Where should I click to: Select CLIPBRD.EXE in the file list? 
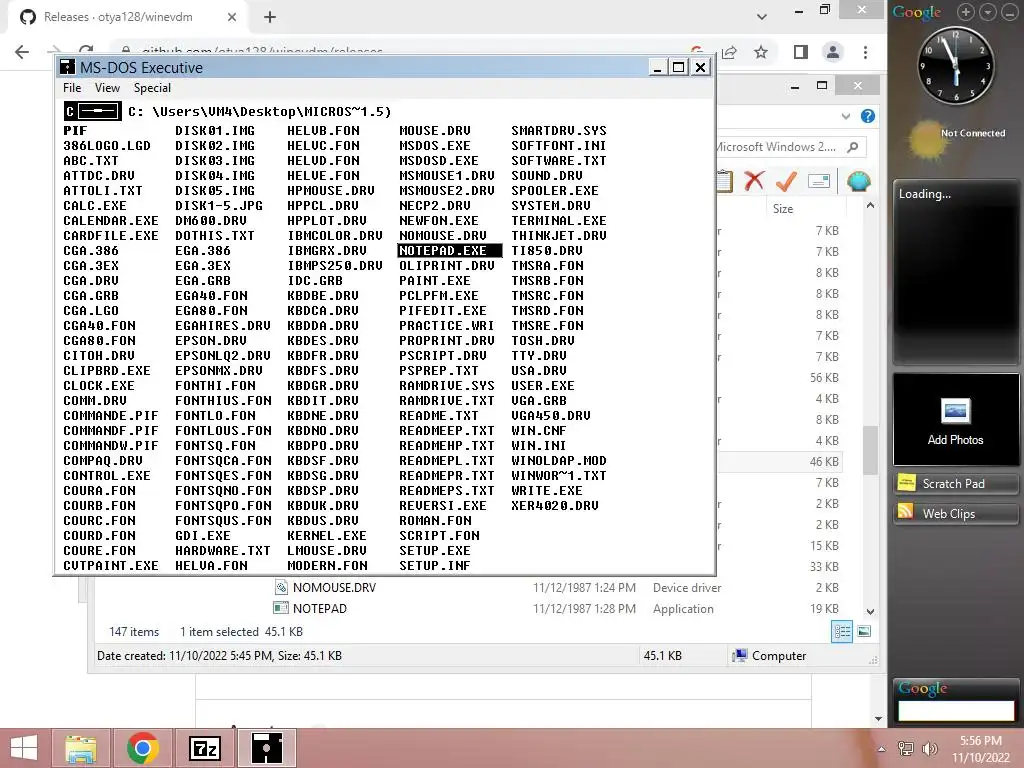(x=106, y=371)
